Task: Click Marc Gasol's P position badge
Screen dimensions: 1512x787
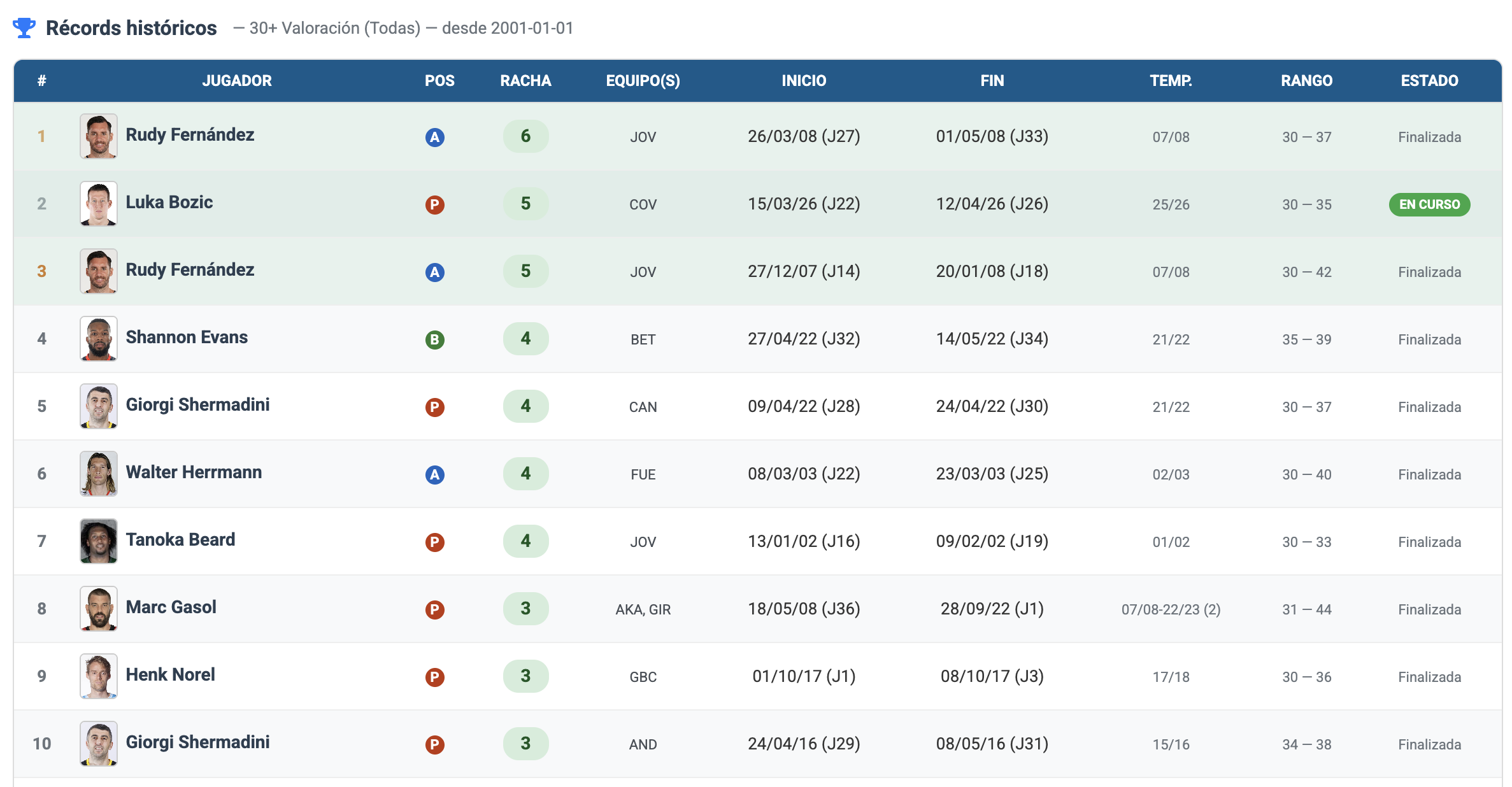Action: 434,609
